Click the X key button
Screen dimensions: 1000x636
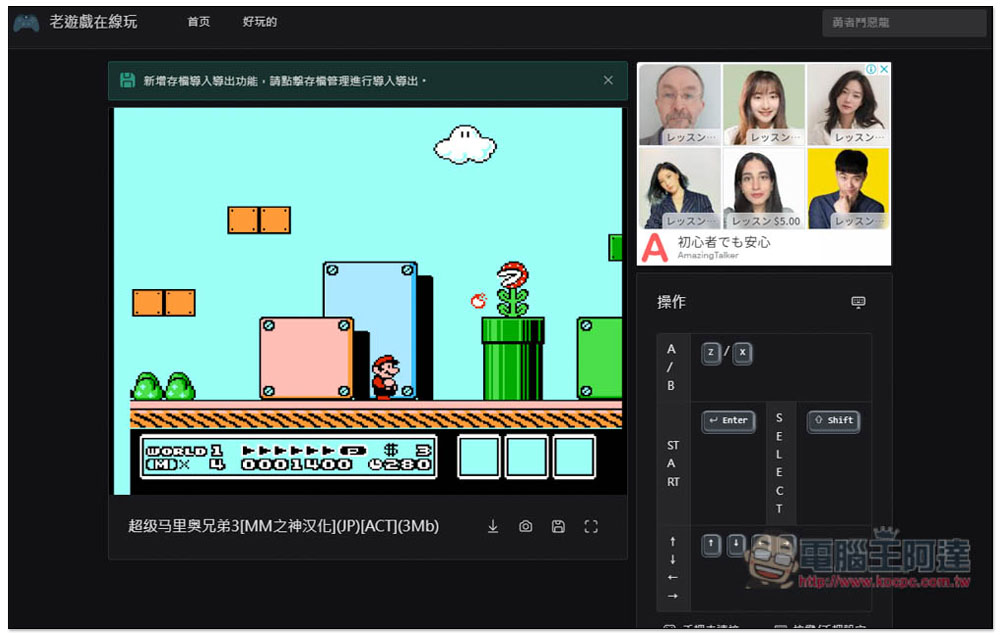(x=742, y=353)
